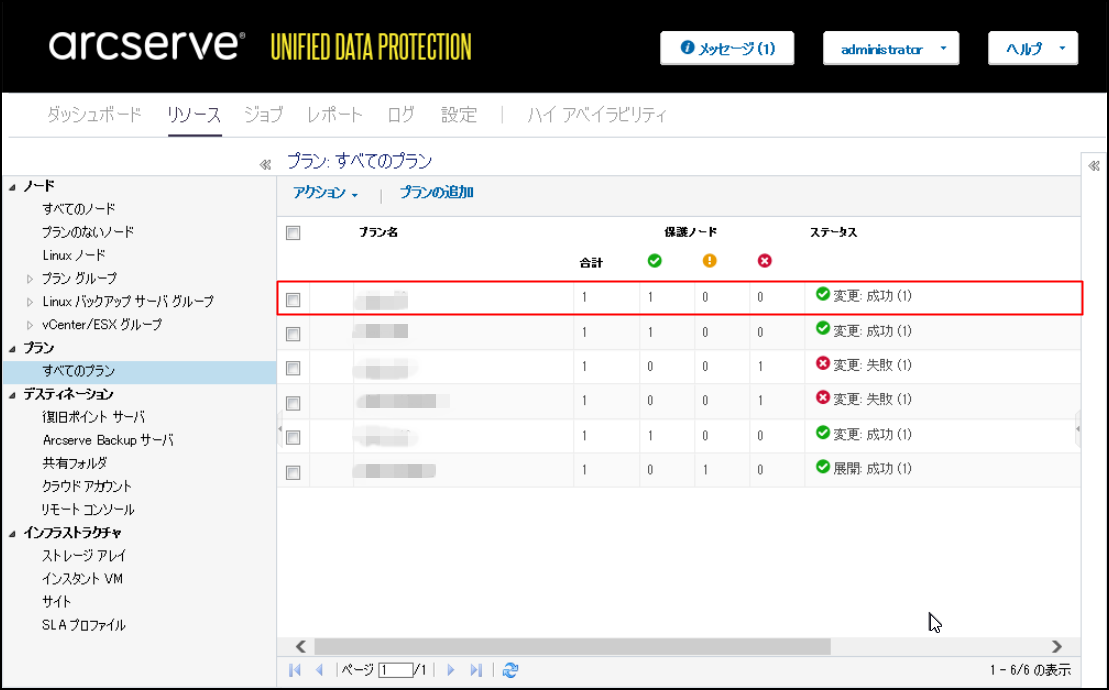Select リモート コンソール in the tree

[x=88, y=509]
